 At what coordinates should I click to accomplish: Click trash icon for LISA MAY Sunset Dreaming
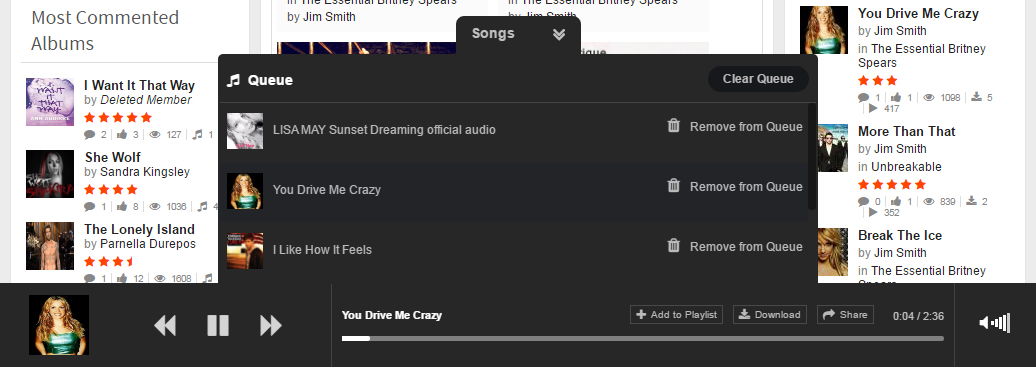point(673,126)
